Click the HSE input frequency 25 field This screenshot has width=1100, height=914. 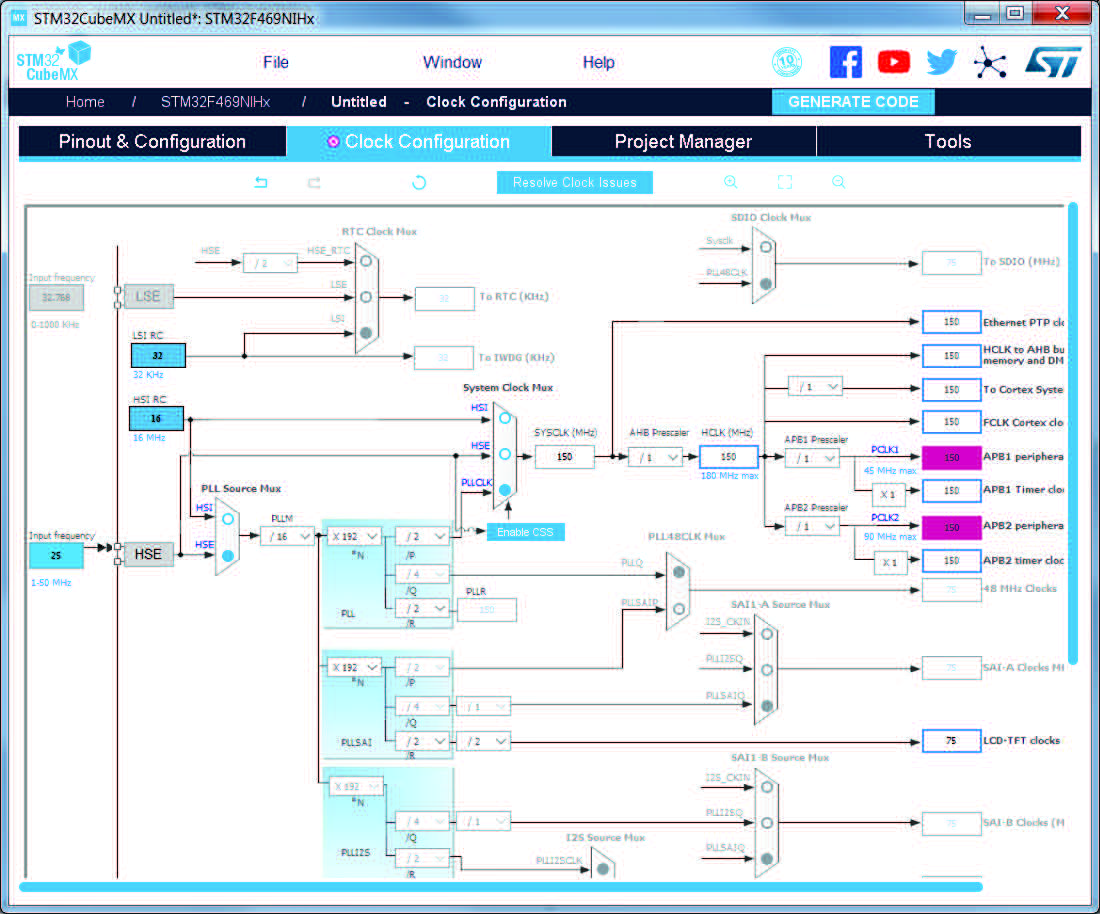pos(56,556)
